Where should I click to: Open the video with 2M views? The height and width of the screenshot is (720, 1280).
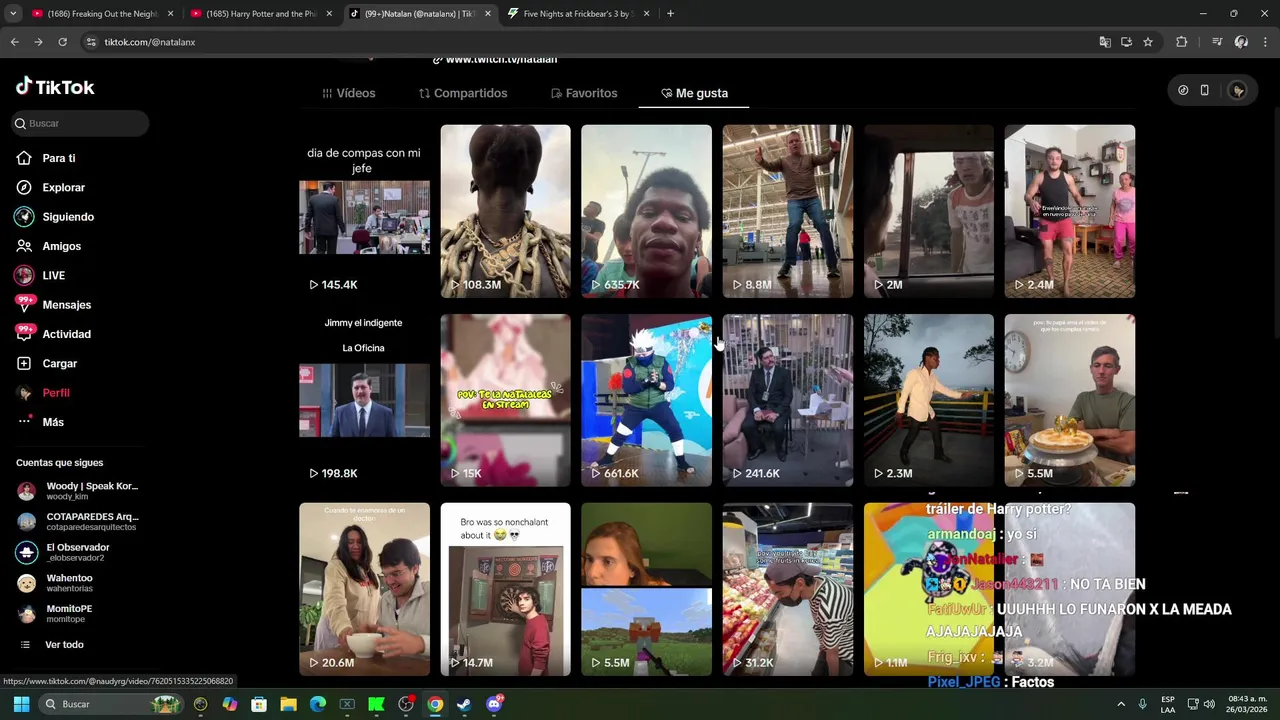pos(928,211)
